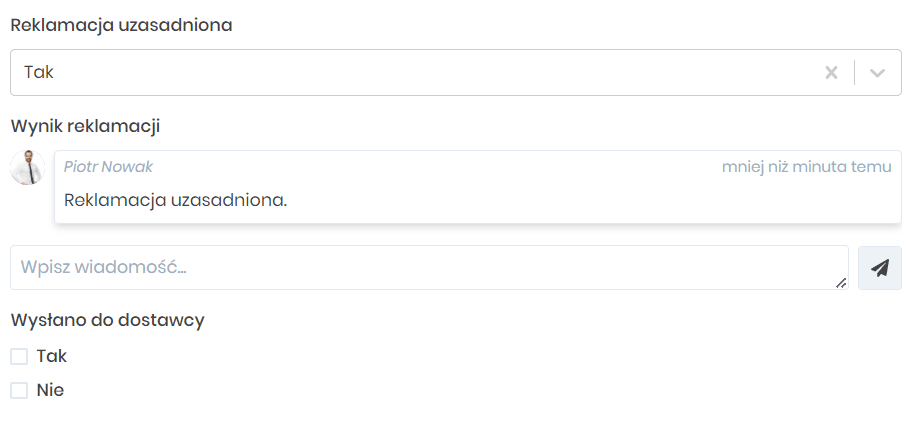Image resolution: width=910 pixels, height=421 pixels.
Task: Grab the message box resize handle
Action: click(x=841, y=283)
